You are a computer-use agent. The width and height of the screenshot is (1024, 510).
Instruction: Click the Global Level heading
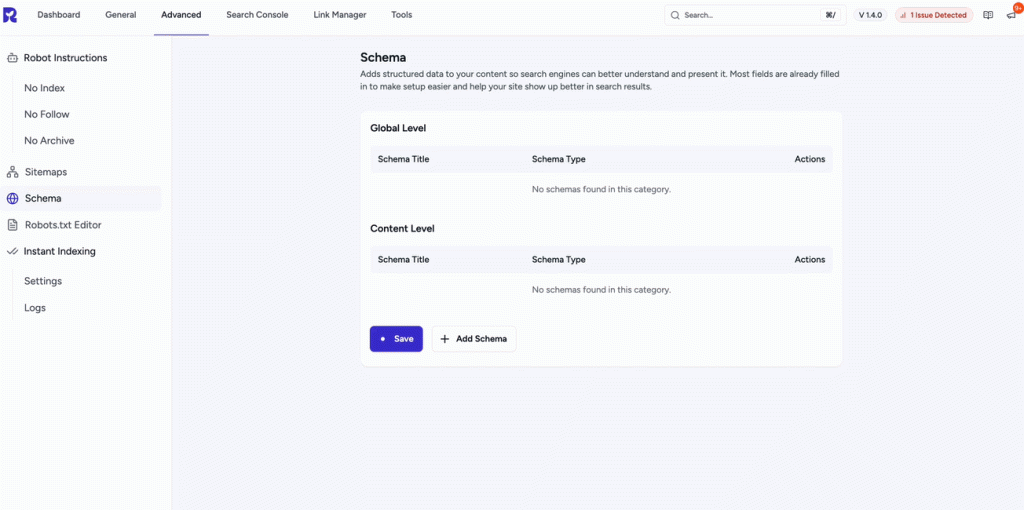pos(398,129)
